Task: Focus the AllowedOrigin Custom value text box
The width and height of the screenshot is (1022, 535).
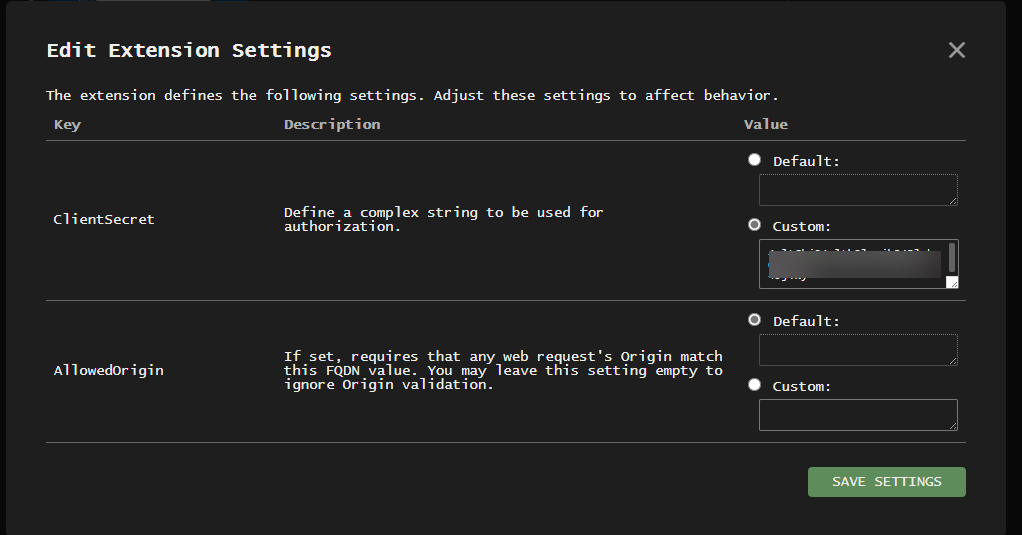Action: 857,415
